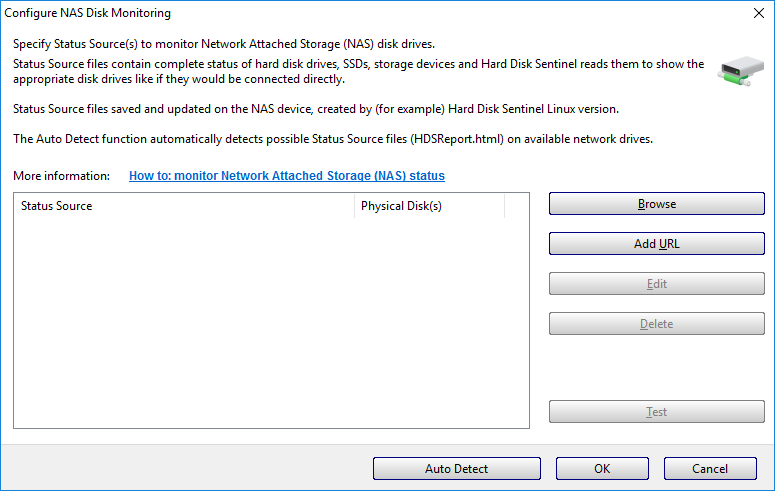Open the NAS status how-to link

[x=287, y=176]
